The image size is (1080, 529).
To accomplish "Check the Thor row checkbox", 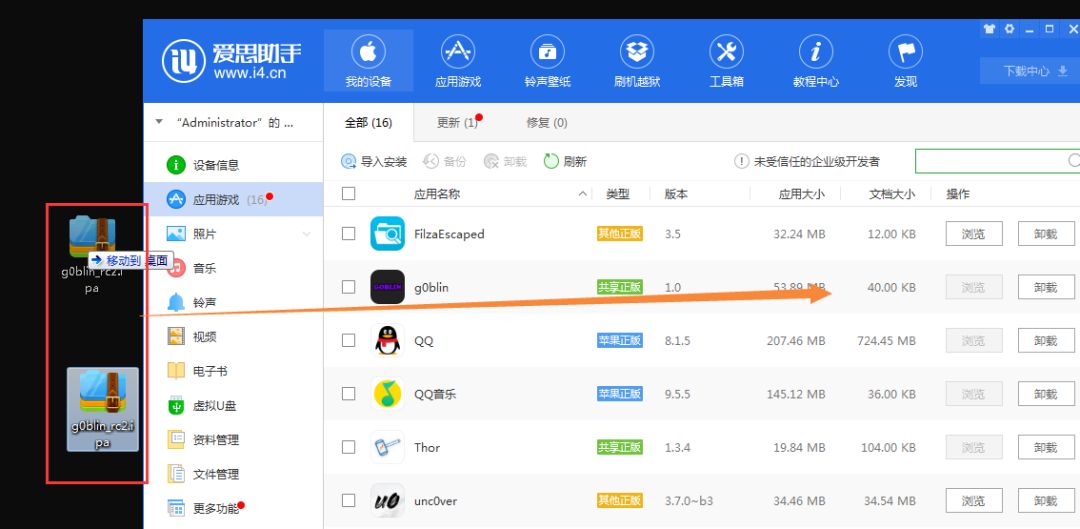I will pos(349,447).
